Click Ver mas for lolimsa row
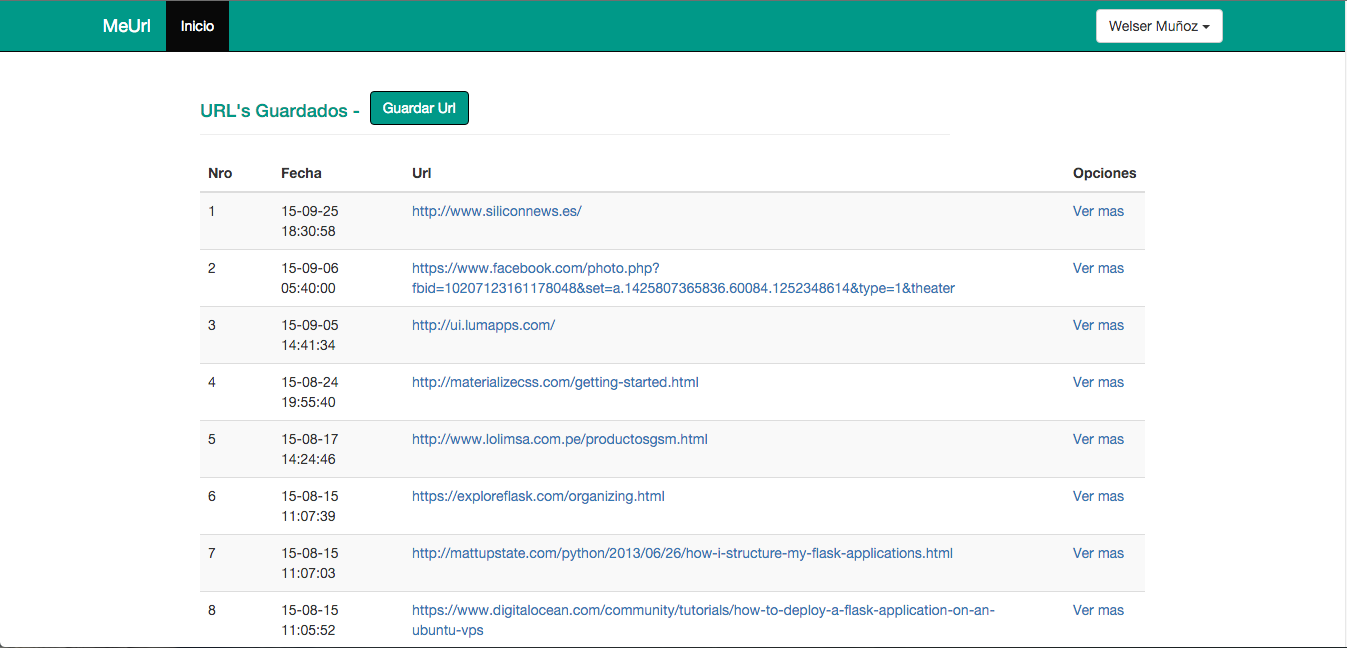 pyautogui.click(x=1098, y=439)
